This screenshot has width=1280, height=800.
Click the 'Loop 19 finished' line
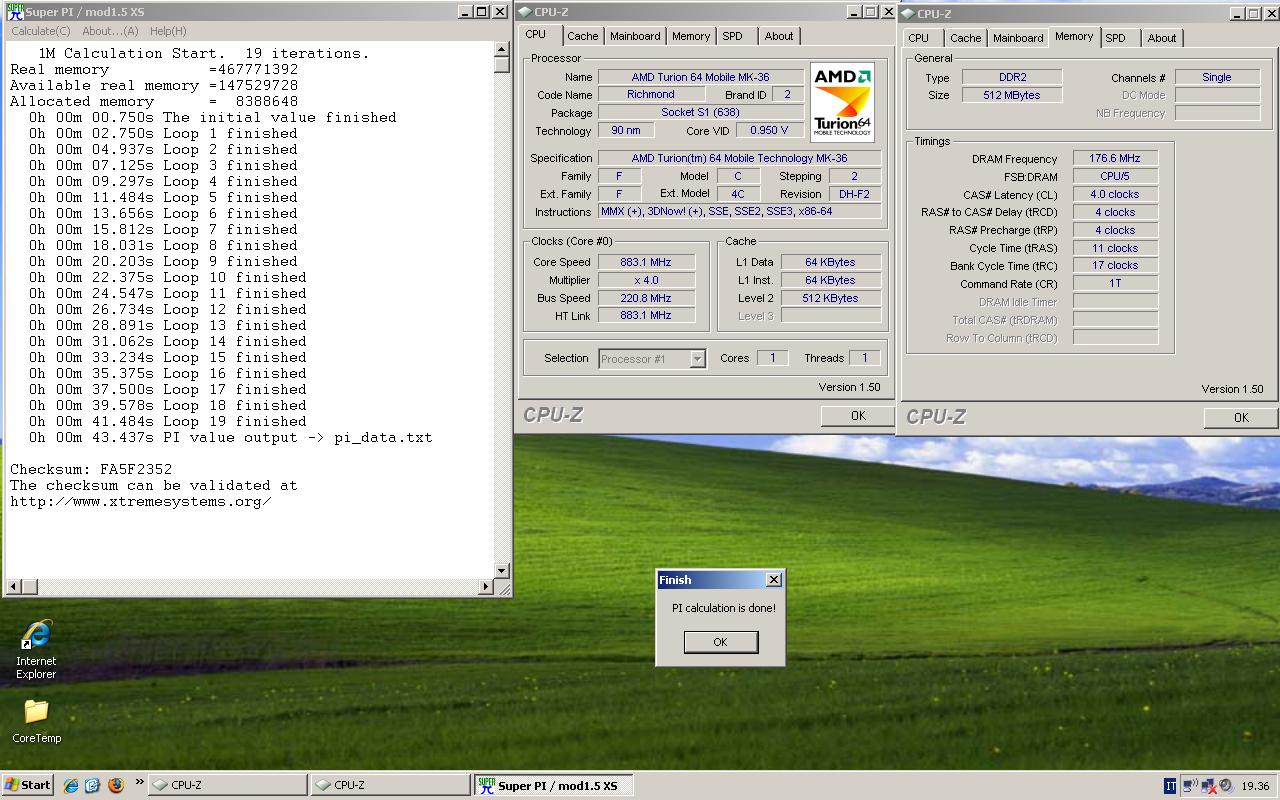click(x=168, y=421)
